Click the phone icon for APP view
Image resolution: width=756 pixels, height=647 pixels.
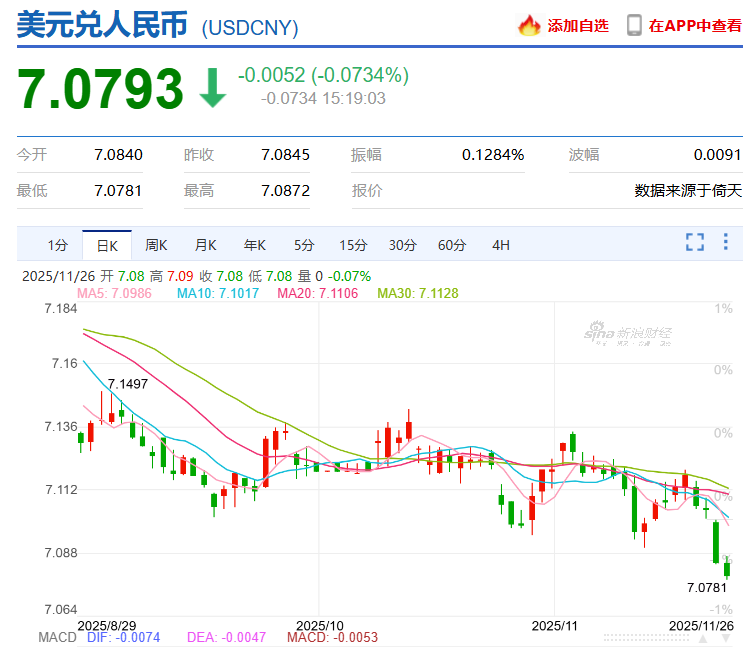[x=634, y=26]
